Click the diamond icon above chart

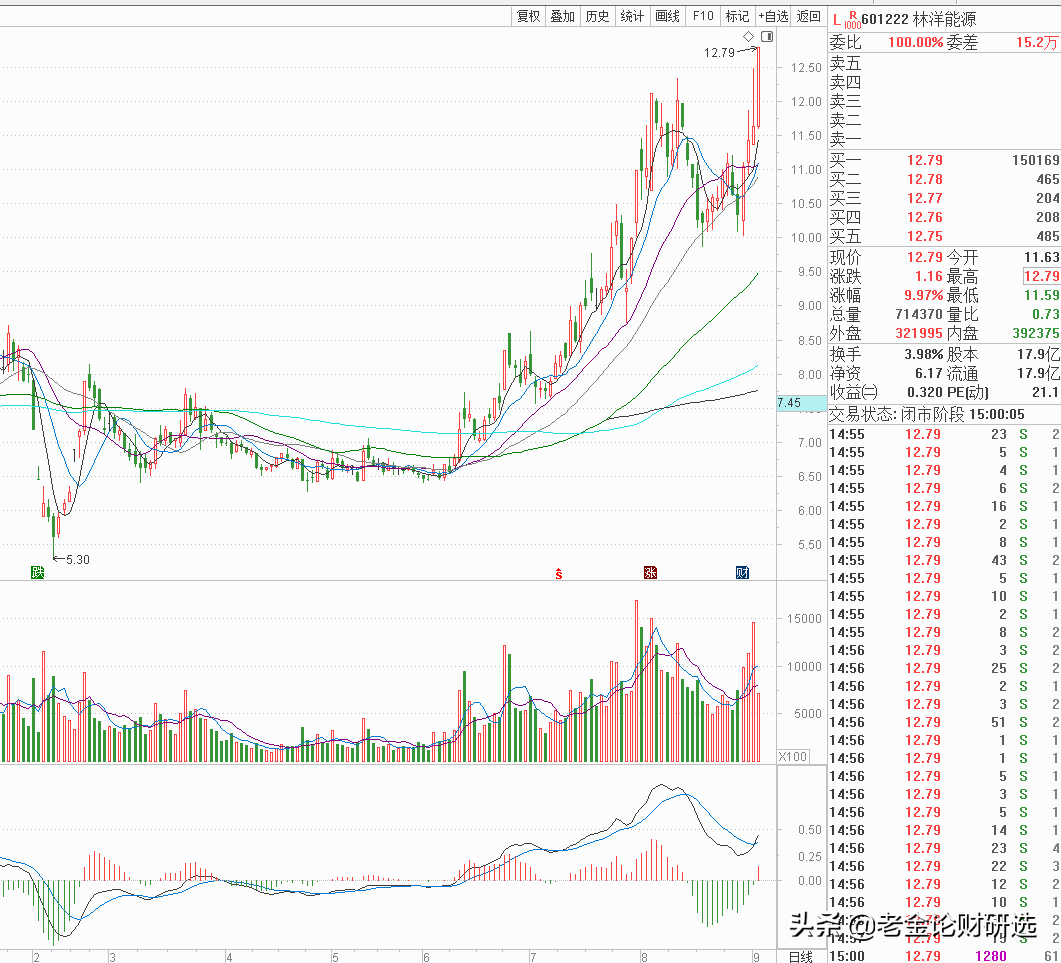tap(748, 37)
